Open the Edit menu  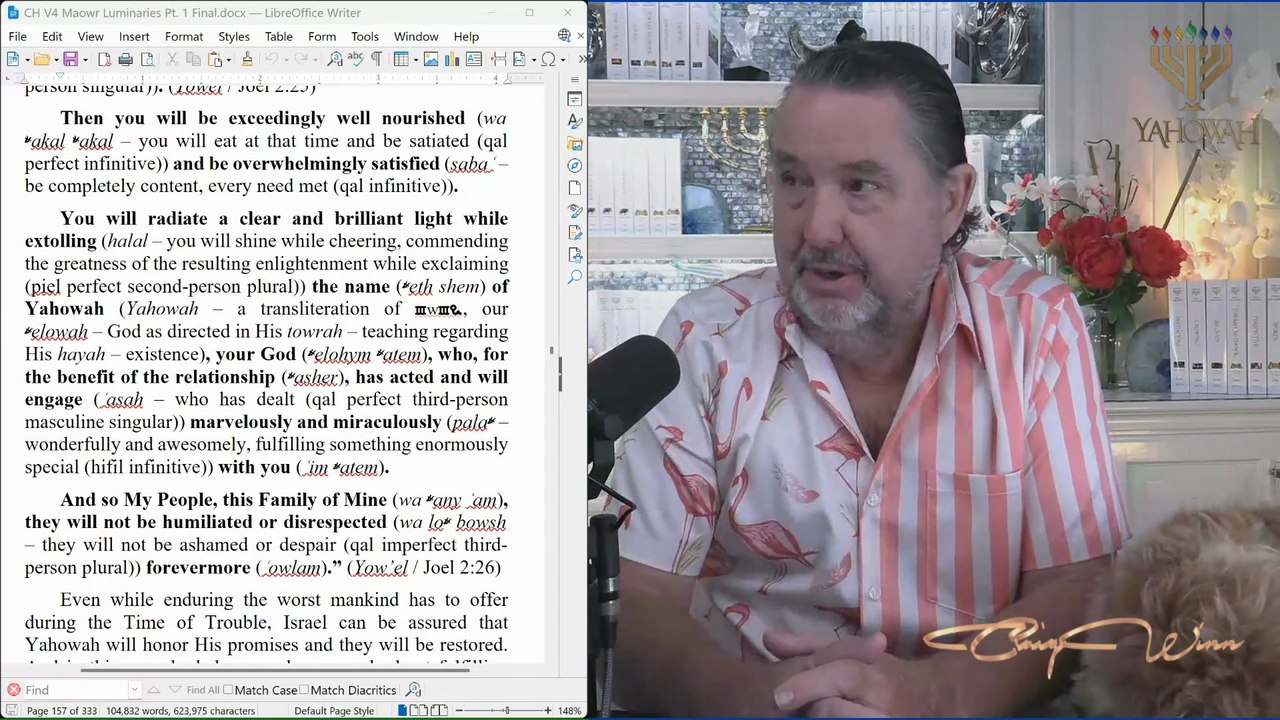point(52,37)
